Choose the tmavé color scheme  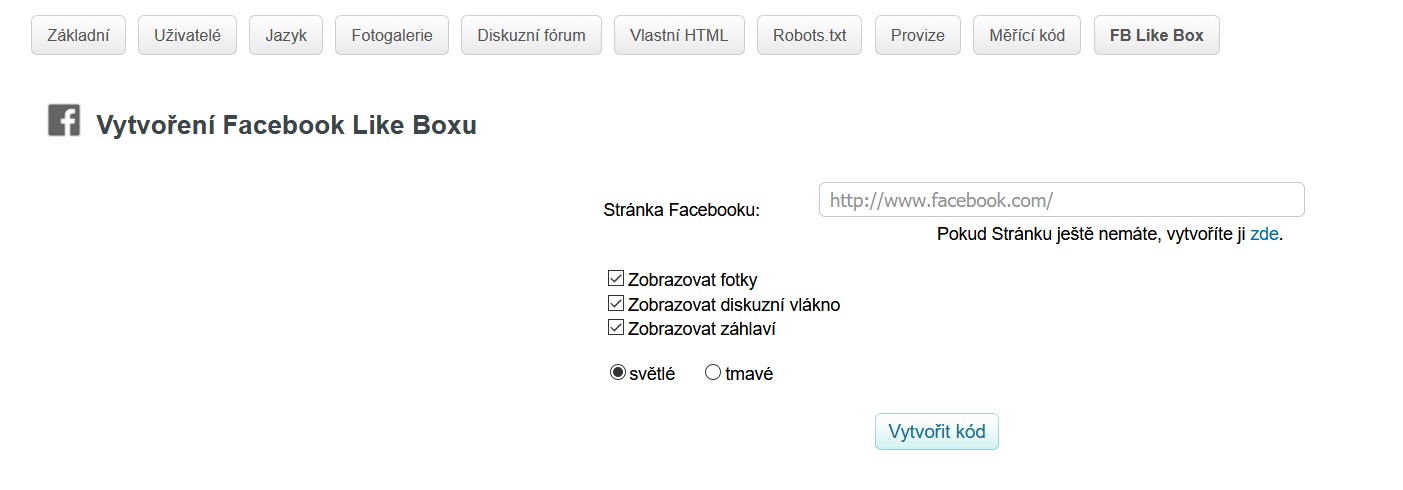pos(713,373)
